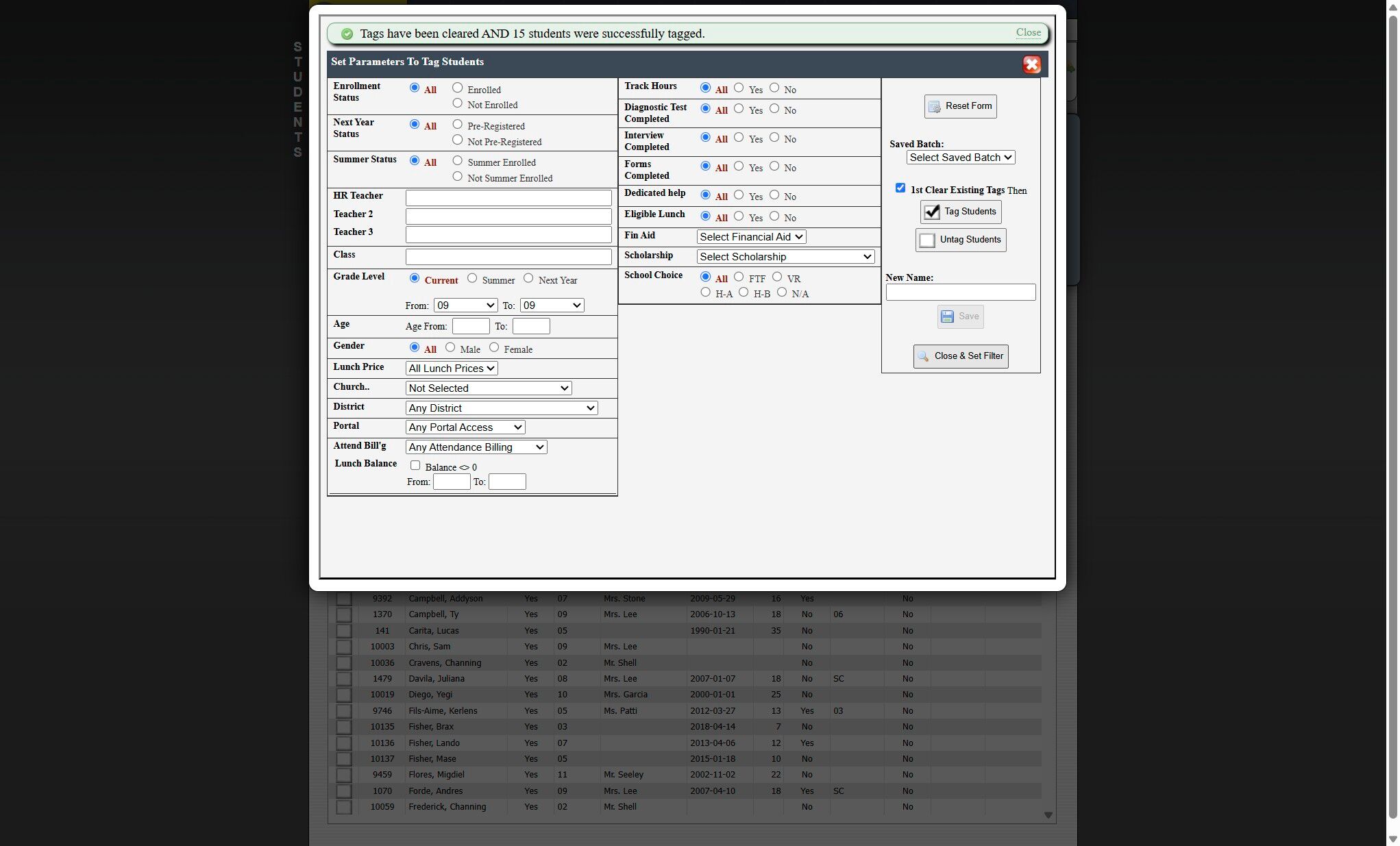The height and width of the screenshot is (846, 1400).
Task: Click the Reset Form icon button
Action: [x=935, y=107]
